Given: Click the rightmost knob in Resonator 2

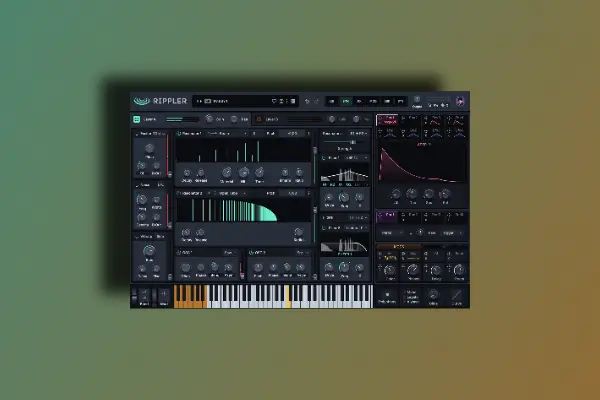Looking at the screenshot, I should 298,232.
